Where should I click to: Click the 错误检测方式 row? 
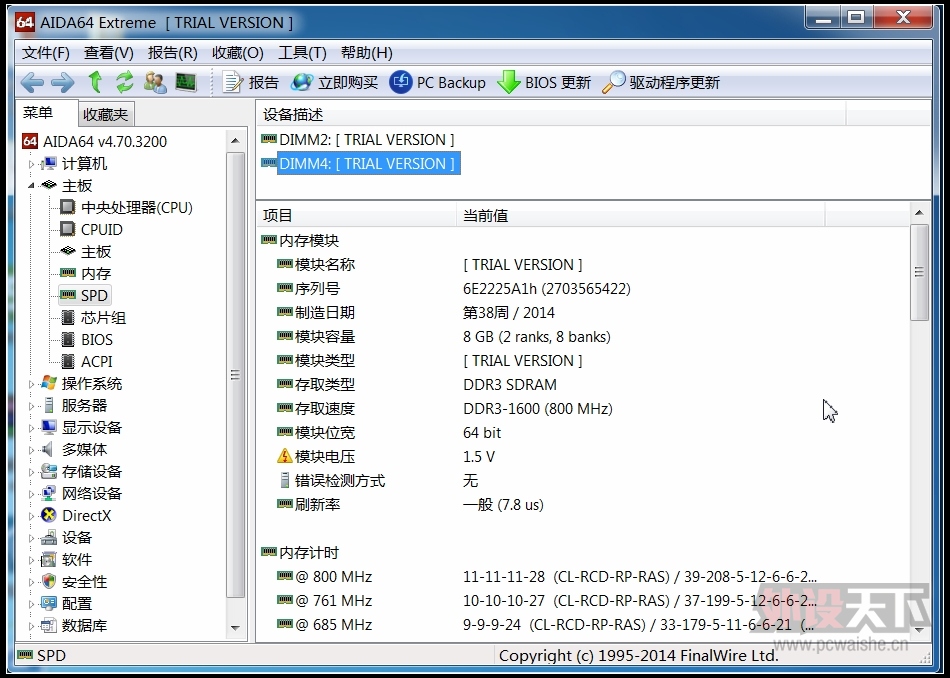click(x=583, y=480)
